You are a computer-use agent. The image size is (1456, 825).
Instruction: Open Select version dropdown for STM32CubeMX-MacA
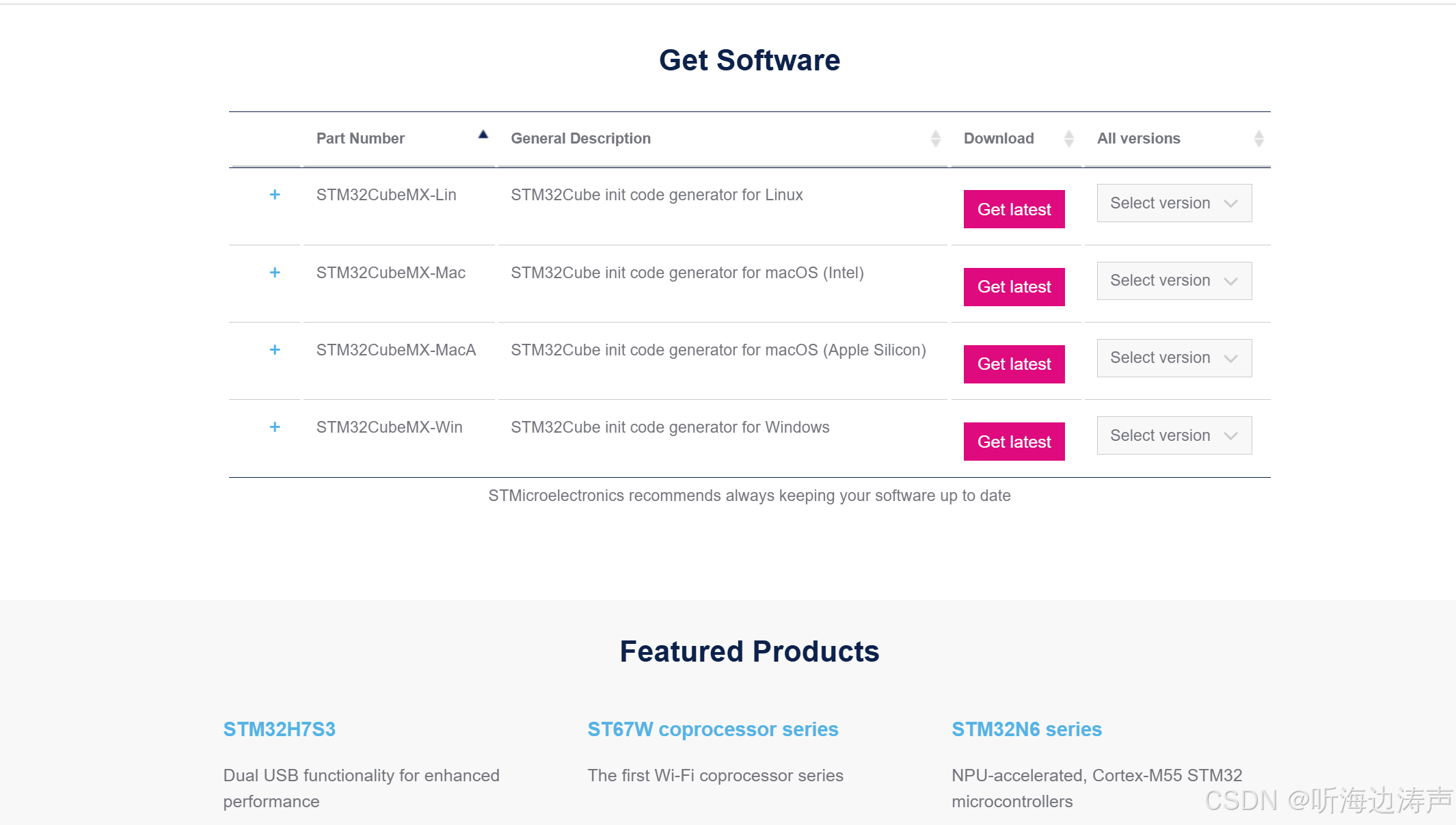coord(1174,358)
